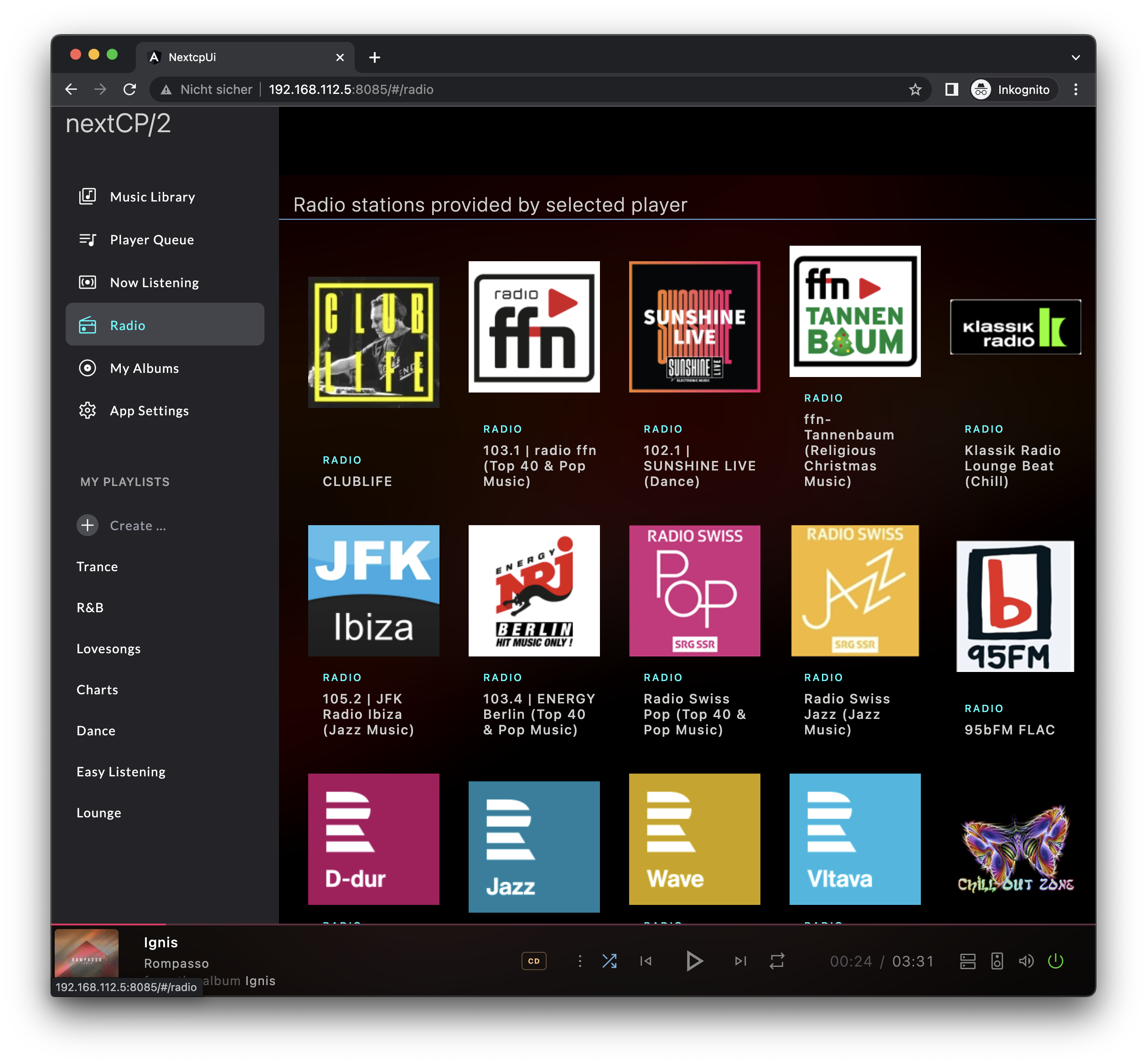Open the Charts playlist
The image size is (1147, 1064).
click(97, 689)
